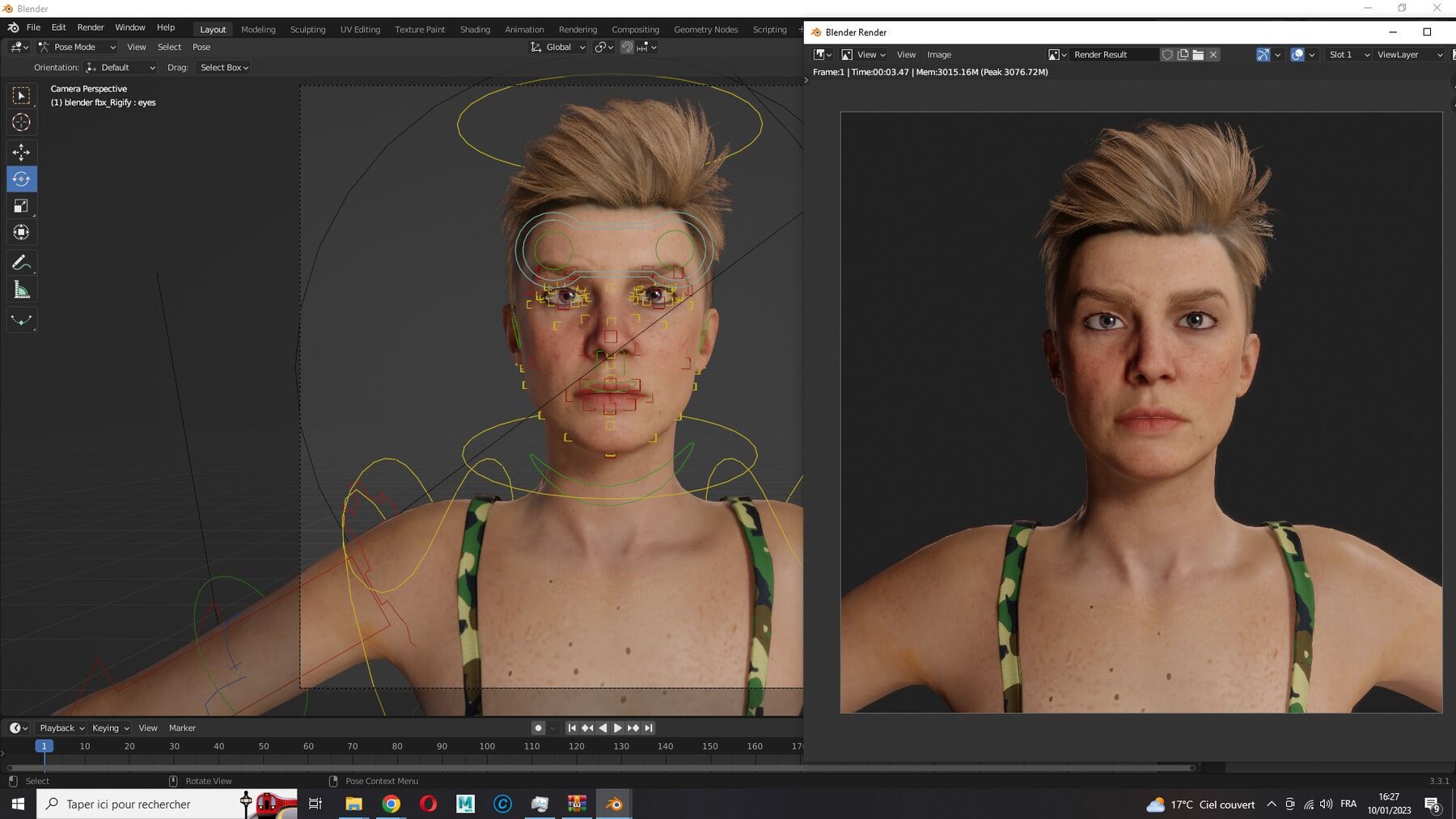Switch to Geometry Nodes workspace tab
Screen dimensions: 1456x819
pos(705,29)
